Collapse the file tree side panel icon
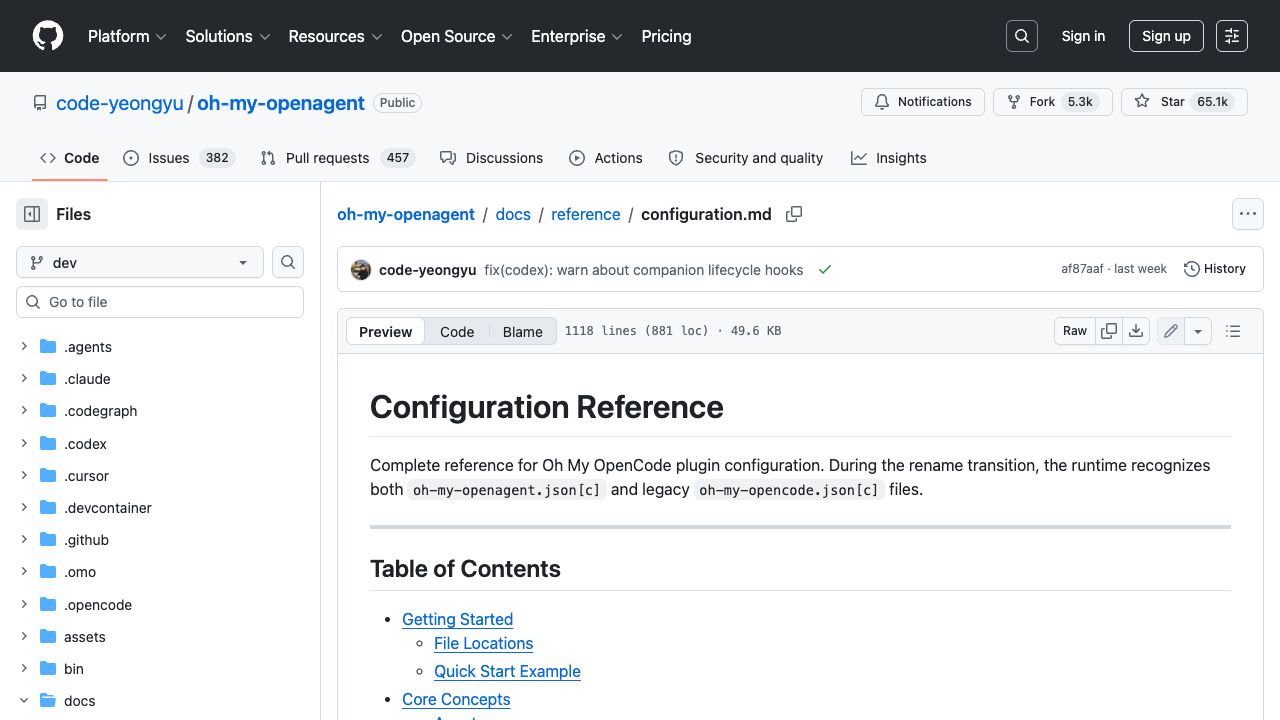The image size is (1280, 720). [x=32, y=214]
